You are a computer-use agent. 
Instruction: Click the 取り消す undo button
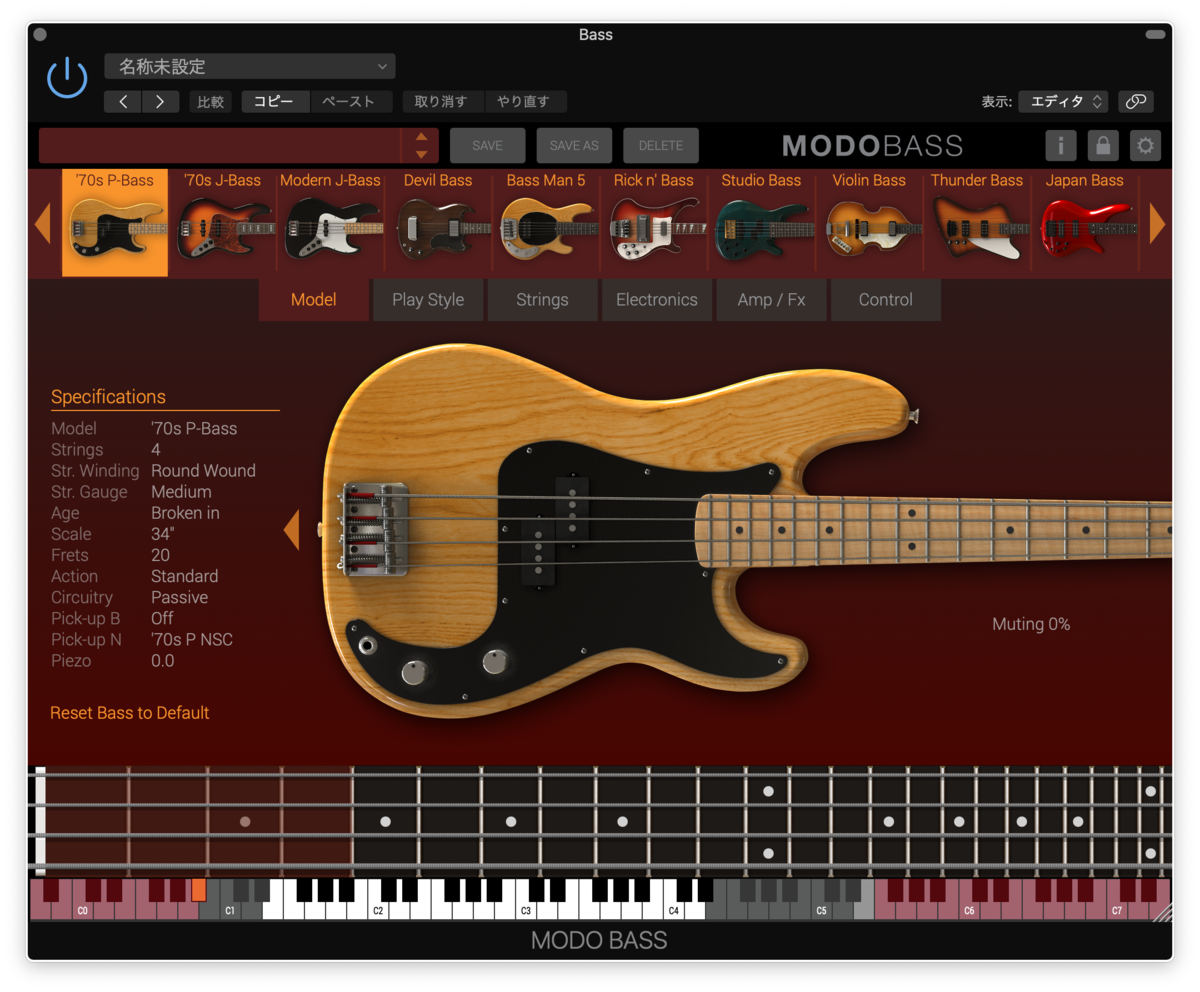click(x=441, y=101)
